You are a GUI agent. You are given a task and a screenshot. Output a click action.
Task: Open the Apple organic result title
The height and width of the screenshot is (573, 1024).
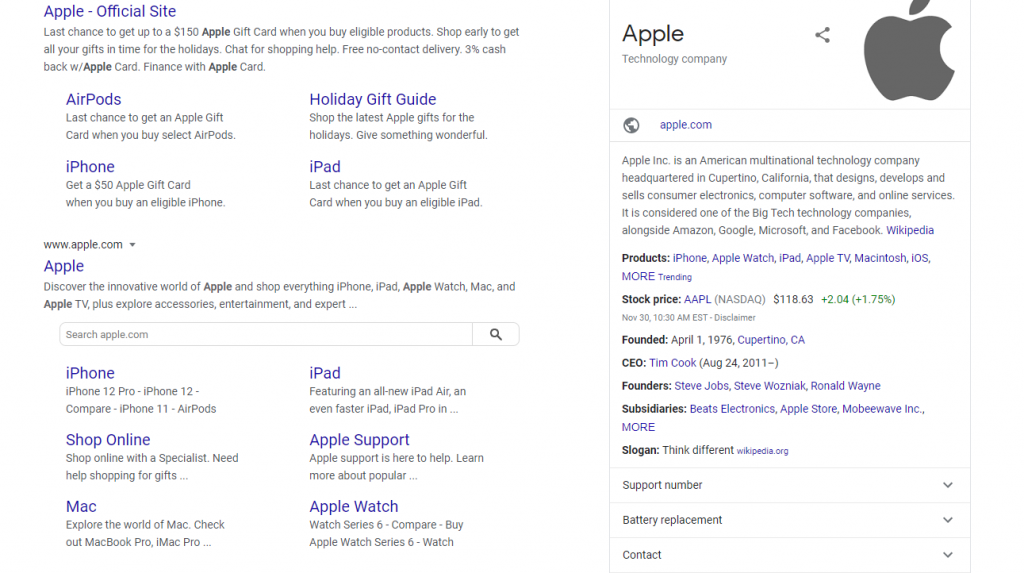click(x=64, y=266)
